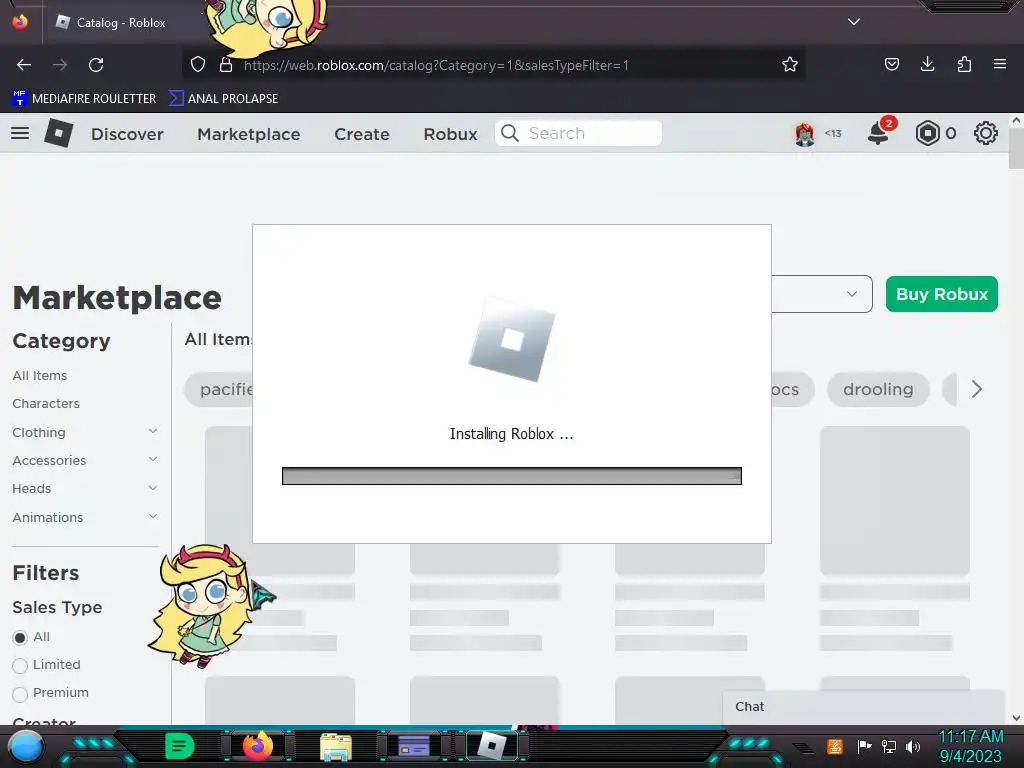The image size is (1024, 768).
Task: Open the Robux balance icon
Action: pos(927,133)
